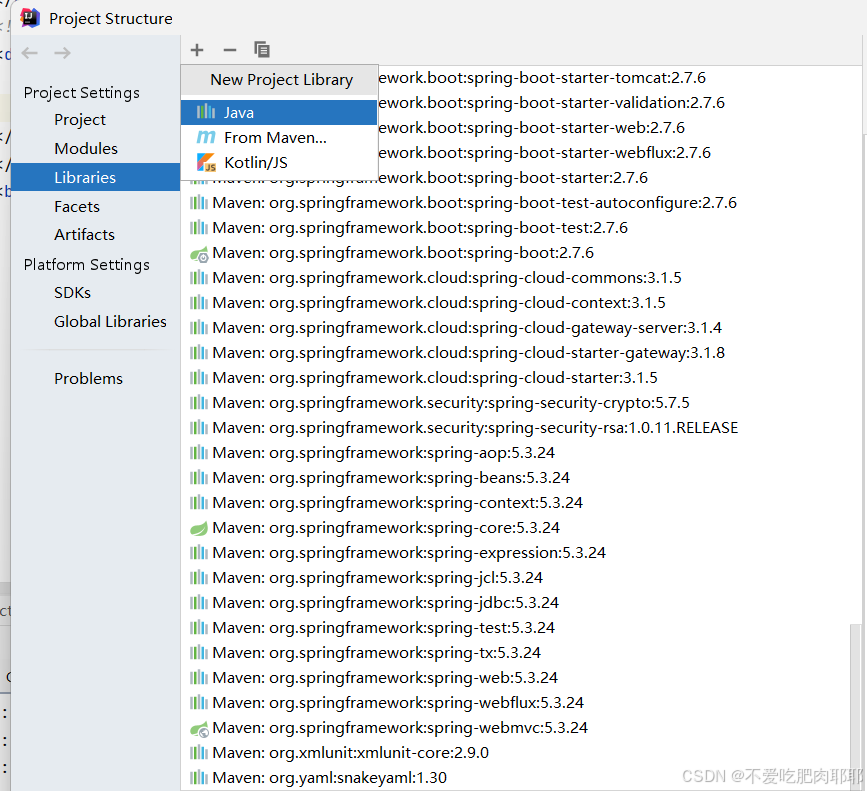This screenshot has width=867, height=791.
Task: Click the copy library icon in the toolbar
Action: (x=262, y=49)
